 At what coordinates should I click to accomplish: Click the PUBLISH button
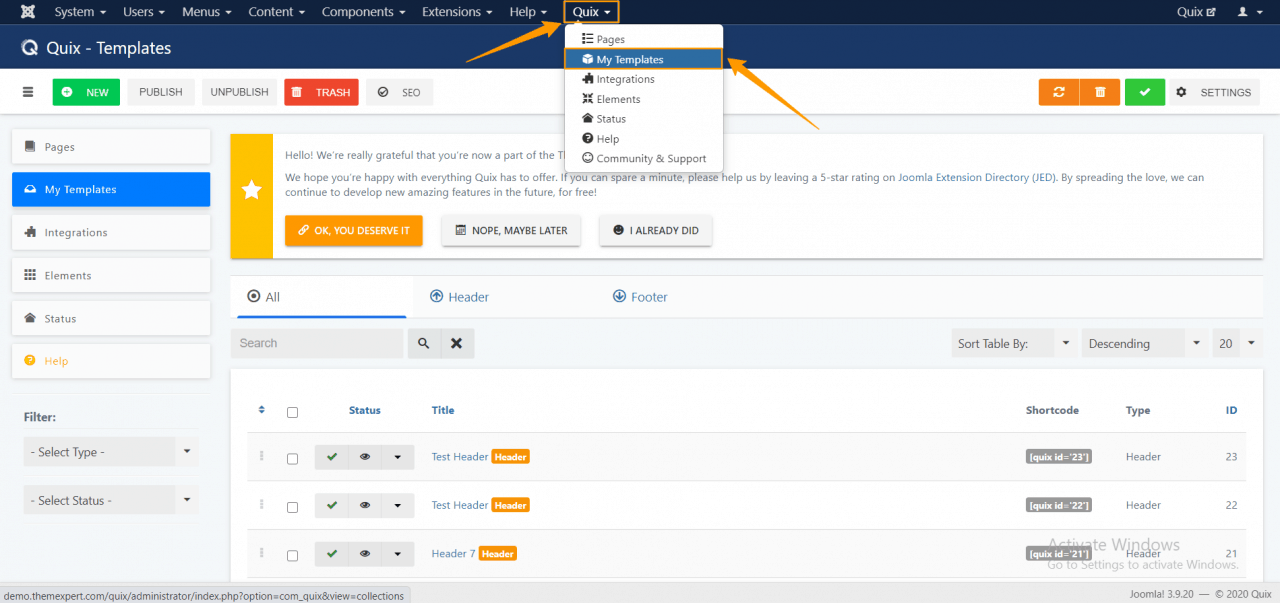coord(161,92)
